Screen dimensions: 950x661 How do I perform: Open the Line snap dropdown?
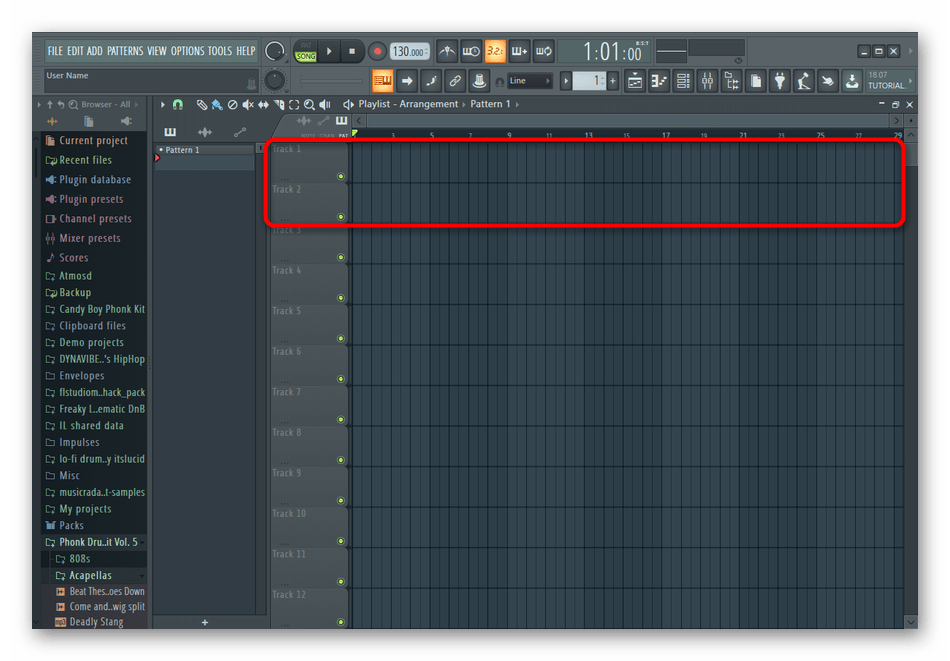pyautogui.click(x=530, y=81)
